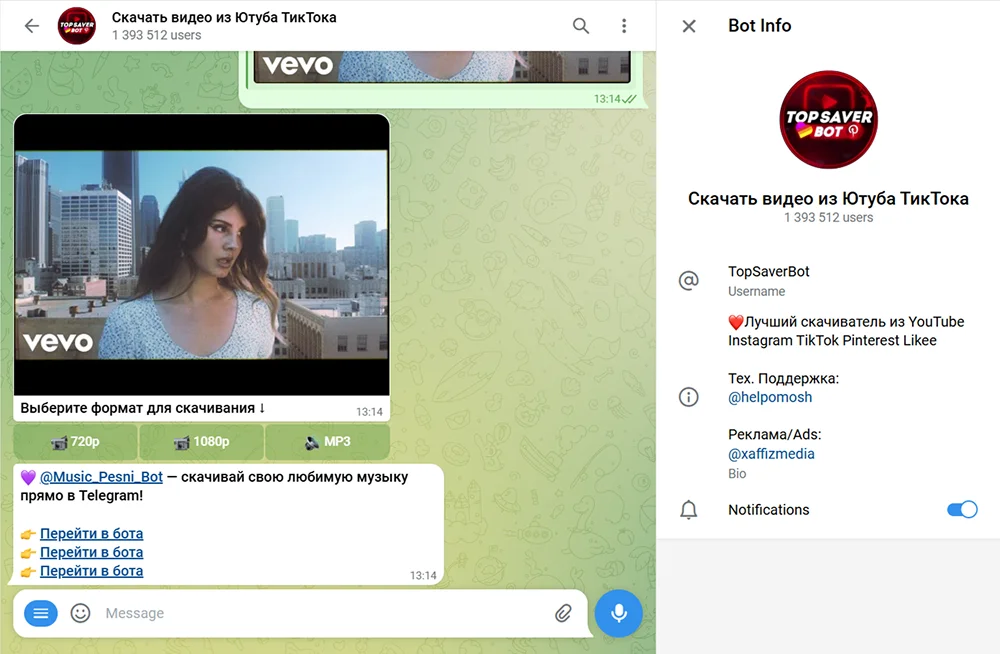This screenshot has width=1000, height=654.
Task: Choose the 1080p download format
Action: 201,442
